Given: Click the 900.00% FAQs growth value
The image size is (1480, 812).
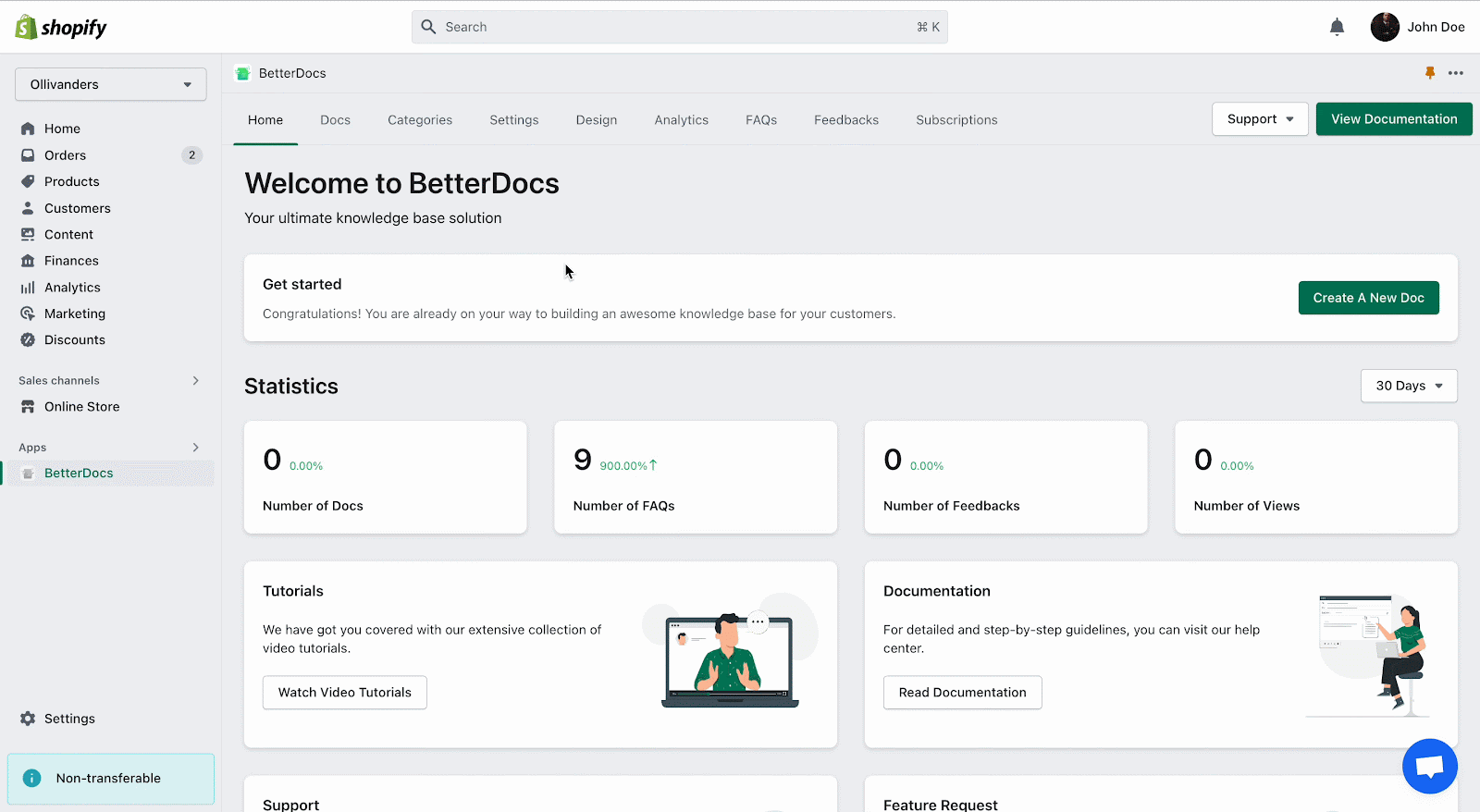Looking at the screenshot, I should 628,465.
